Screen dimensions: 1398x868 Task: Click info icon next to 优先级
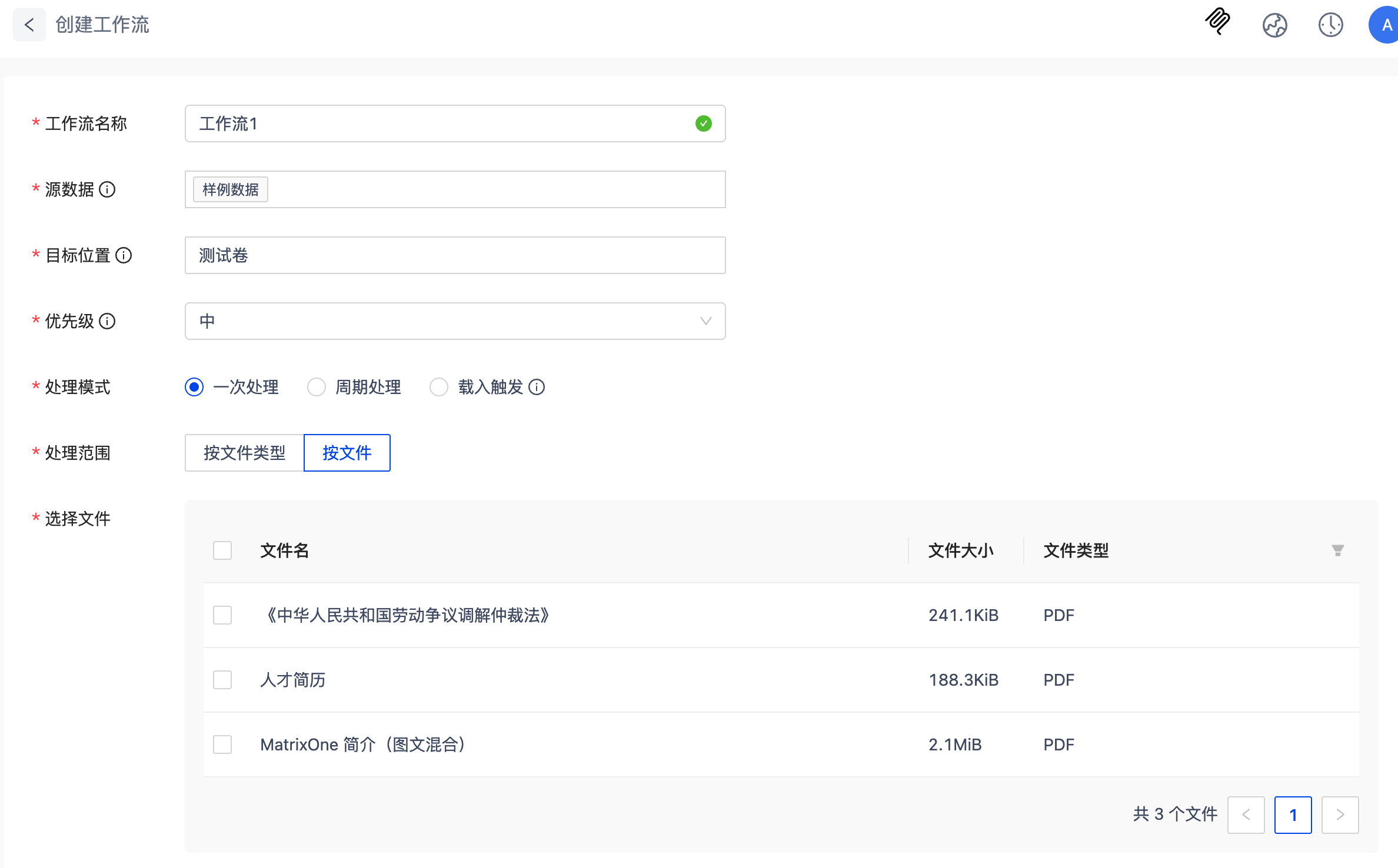click(x=107, y=321)
